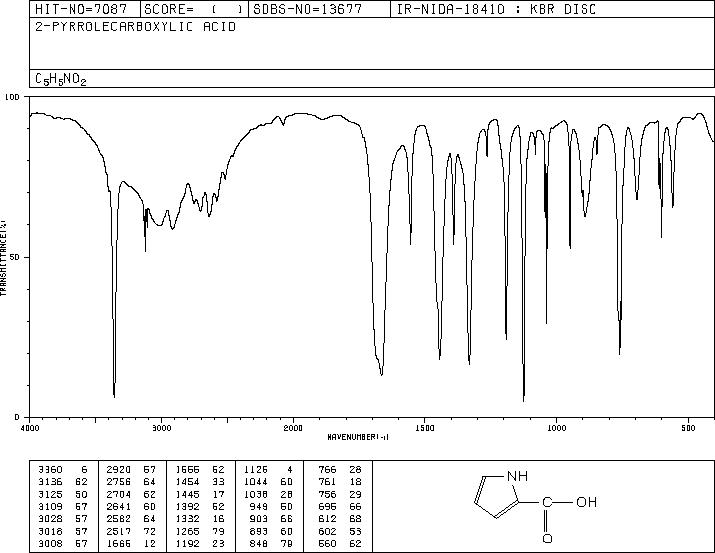The image size is (715, 553).
Task: Click the HIT-NO=7087 header cell
Action: click(81, 9)
